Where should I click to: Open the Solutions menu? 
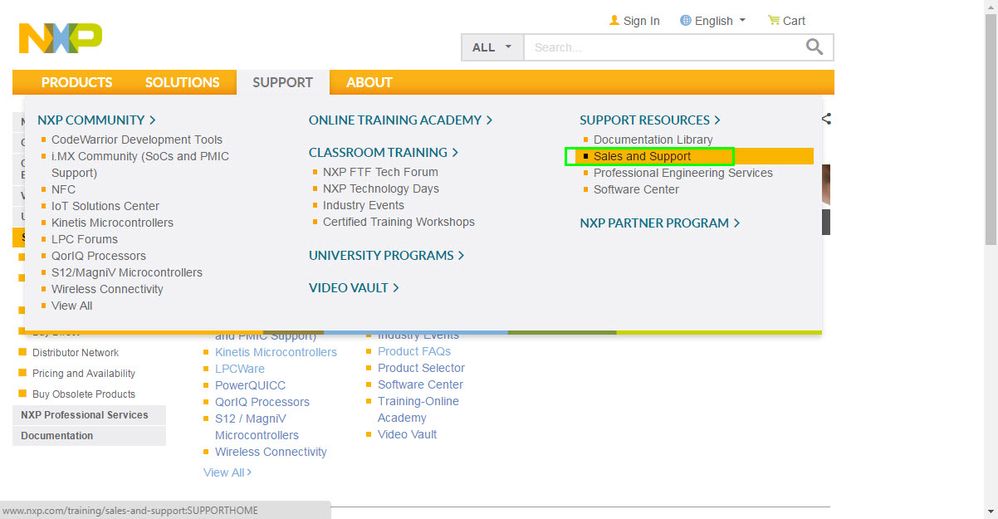(x=182, y=82)
